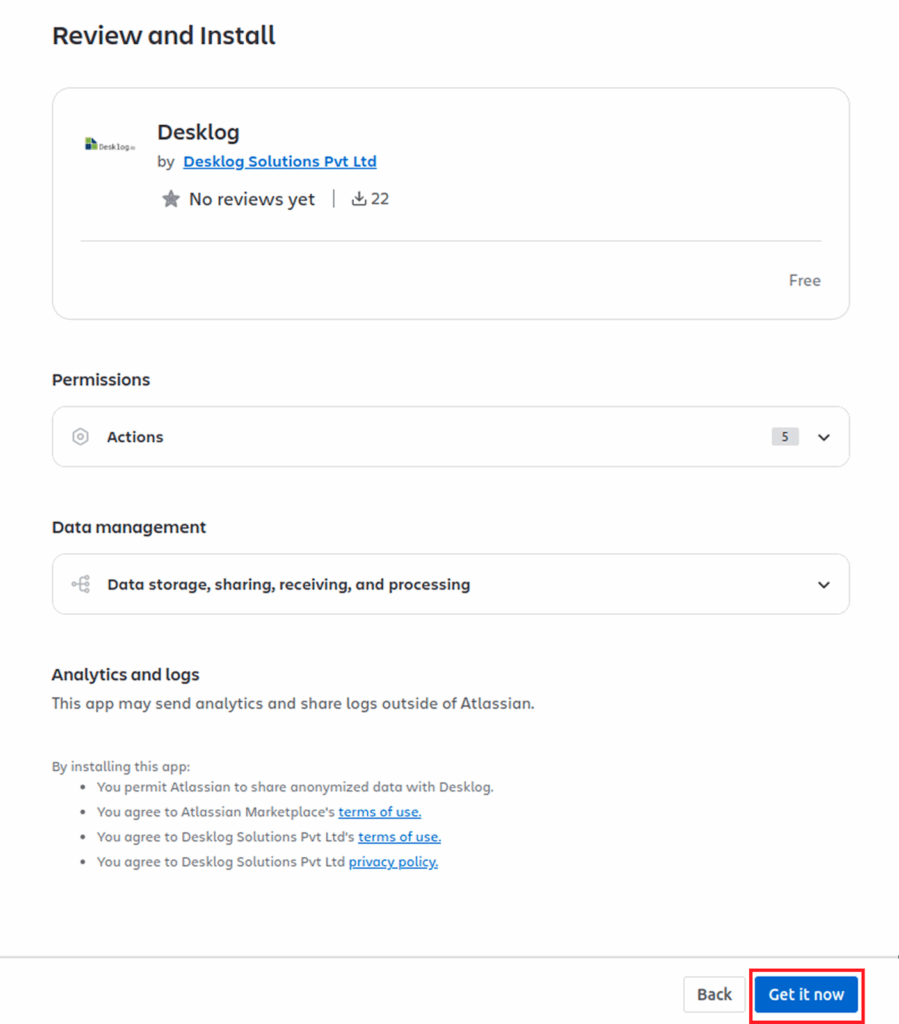Click the Actions count badge 5
The image size is (899, 1024).
(x=785, y=437)
